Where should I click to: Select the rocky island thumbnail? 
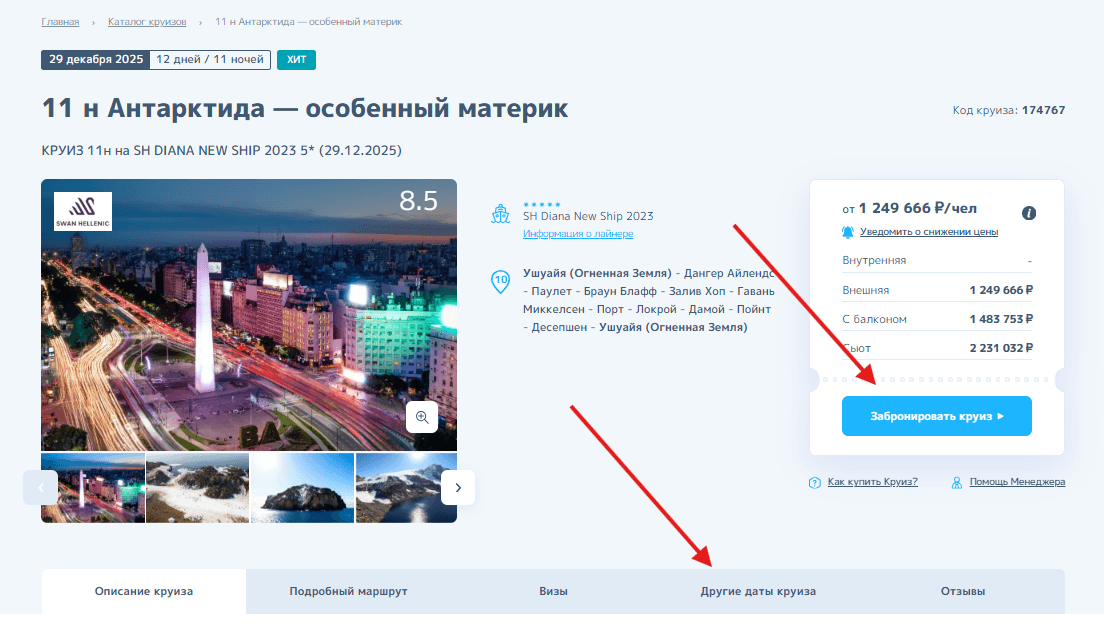(x=302, y=488)
